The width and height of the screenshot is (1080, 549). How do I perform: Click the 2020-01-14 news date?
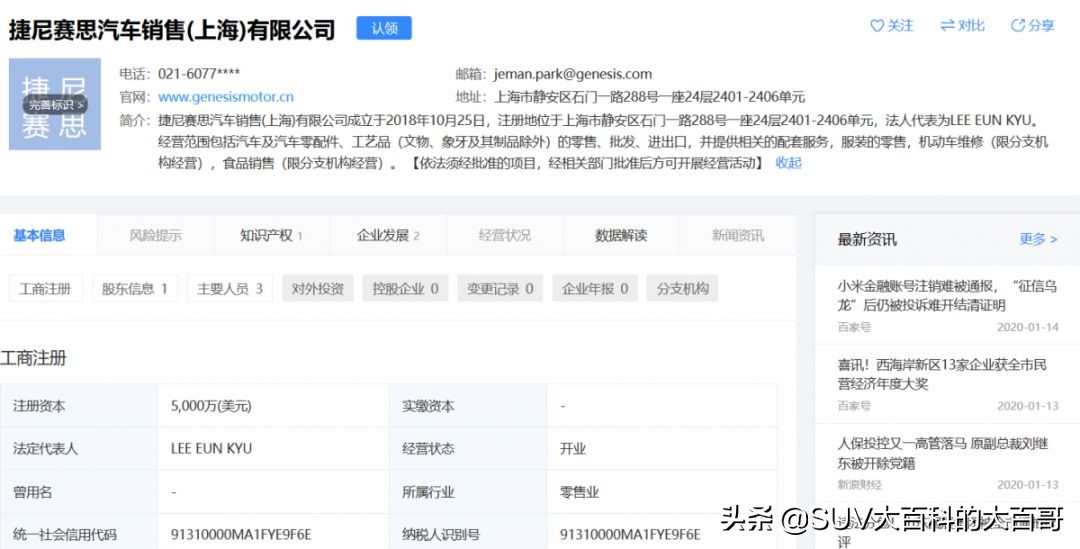[1028, 327]
